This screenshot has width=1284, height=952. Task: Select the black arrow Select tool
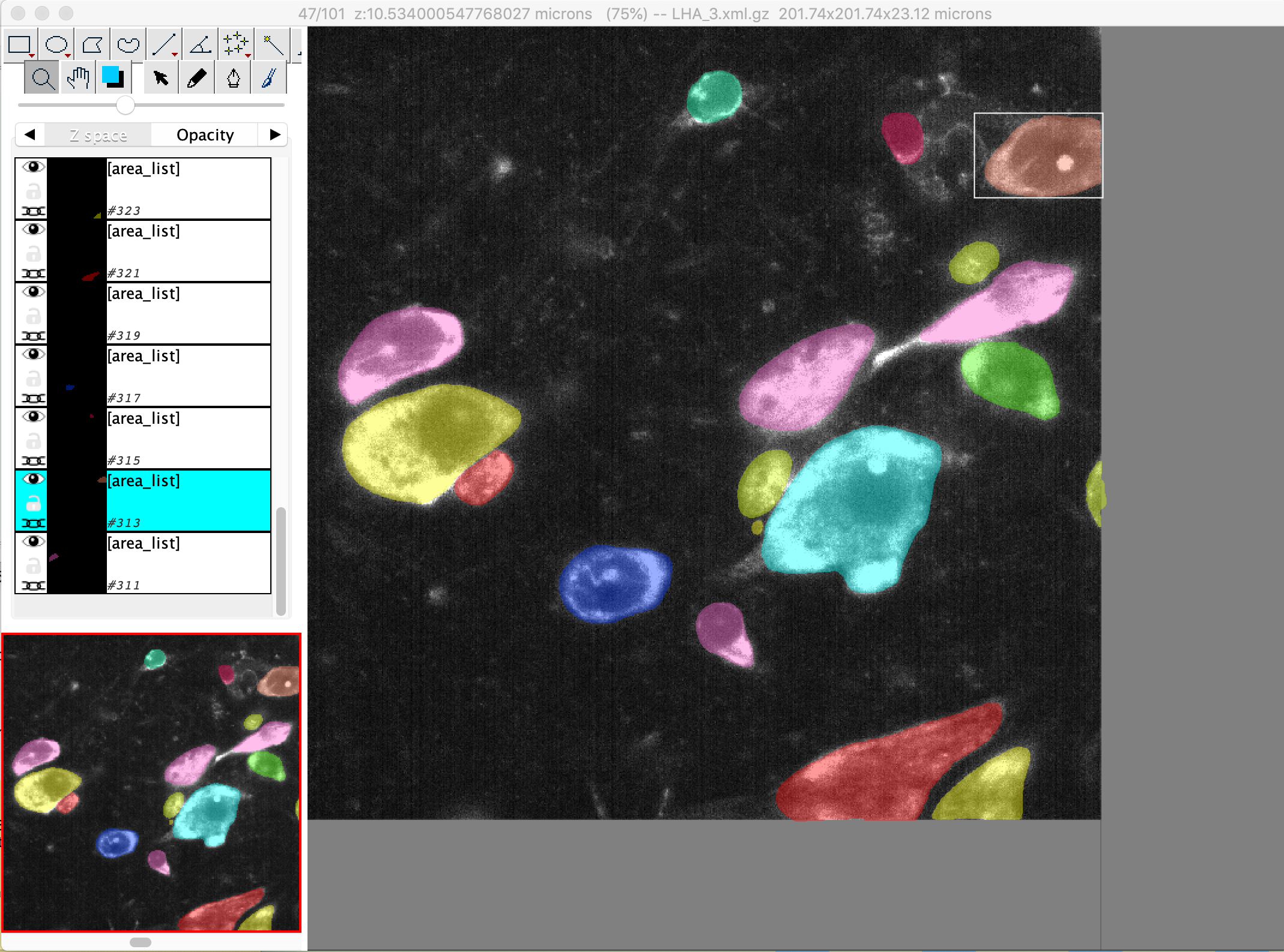[x=161, y=79]
